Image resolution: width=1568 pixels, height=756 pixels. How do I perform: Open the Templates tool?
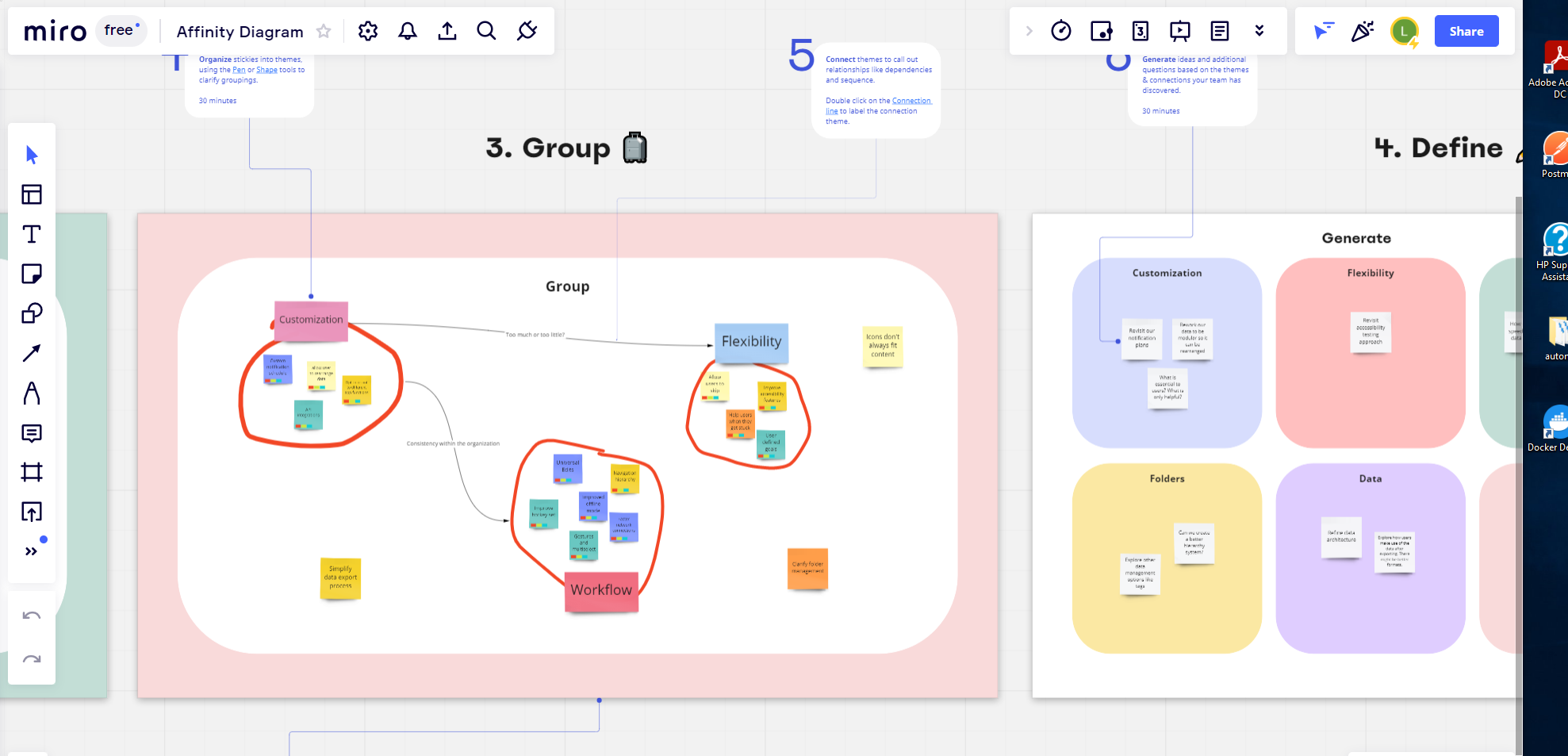click(x=32, y=194)
